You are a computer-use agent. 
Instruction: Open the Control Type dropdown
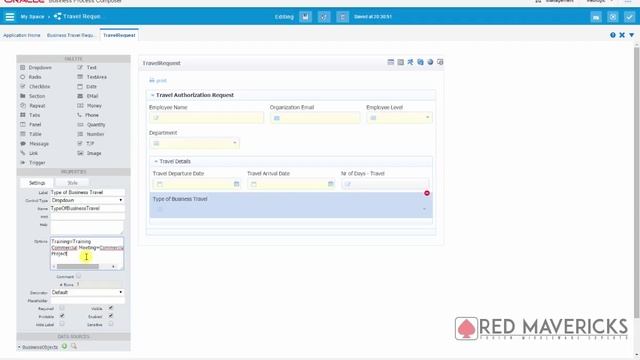click(87, 200)
